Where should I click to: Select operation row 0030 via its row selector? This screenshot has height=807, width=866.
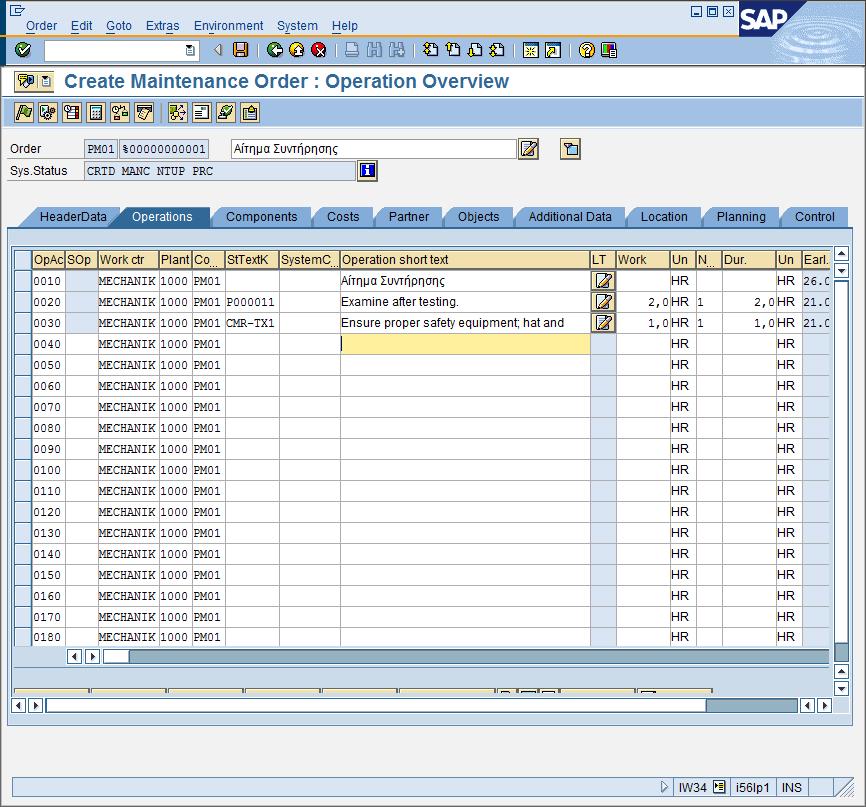[23, 323]
